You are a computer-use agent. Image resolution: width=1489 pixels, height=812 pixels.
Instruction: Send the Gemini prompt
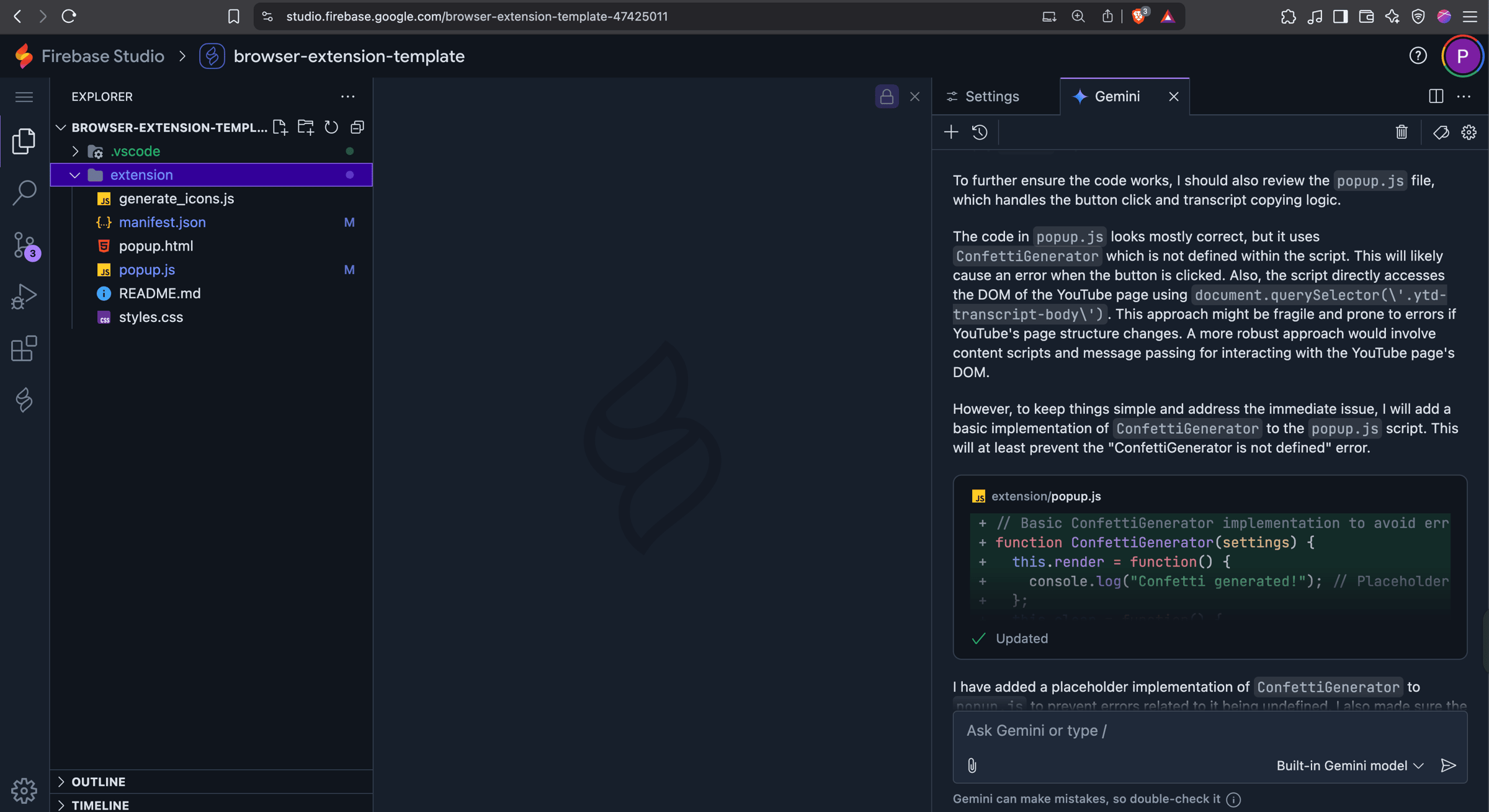click(1448, 765)
